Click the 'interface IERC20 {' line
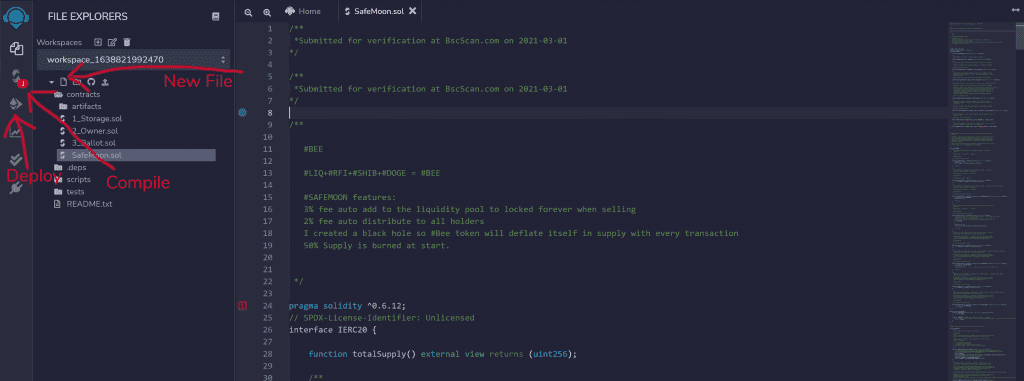 [x=333, y=330]
